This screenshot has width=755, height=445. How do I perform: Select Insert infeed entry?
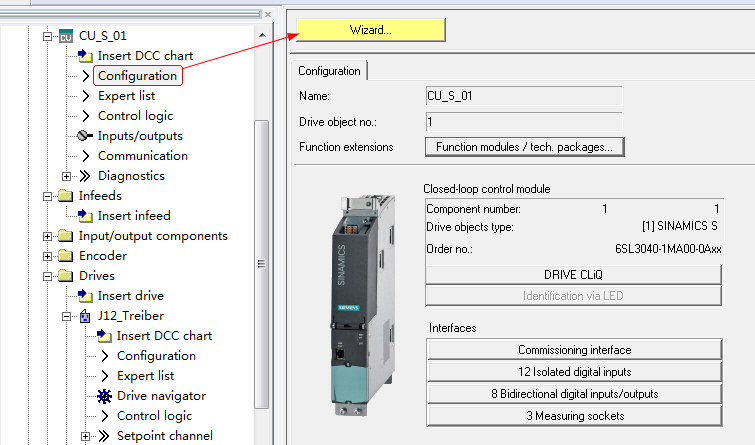(134, 216)
